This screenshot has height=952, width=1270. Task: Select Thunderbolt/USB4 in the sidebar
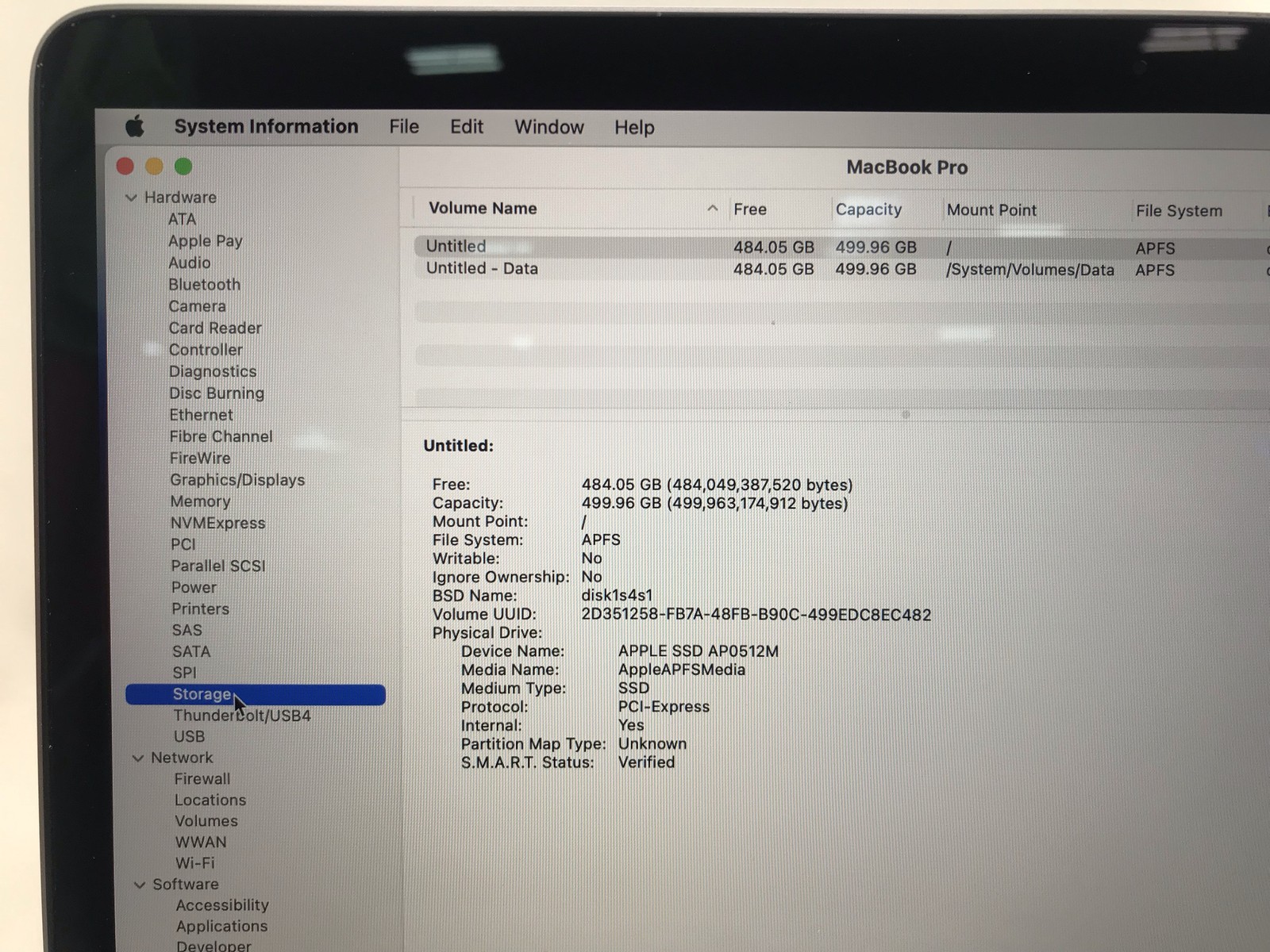(x=242, y=716)
